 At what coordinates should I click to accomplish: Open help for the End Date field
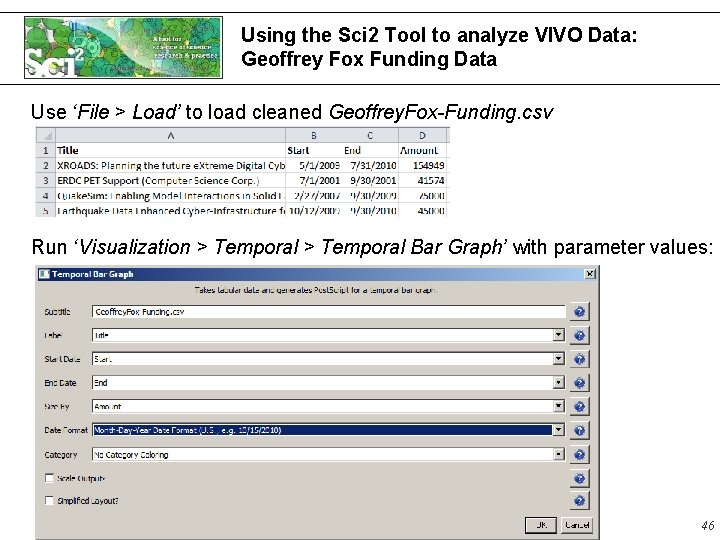tap(579, 383)
